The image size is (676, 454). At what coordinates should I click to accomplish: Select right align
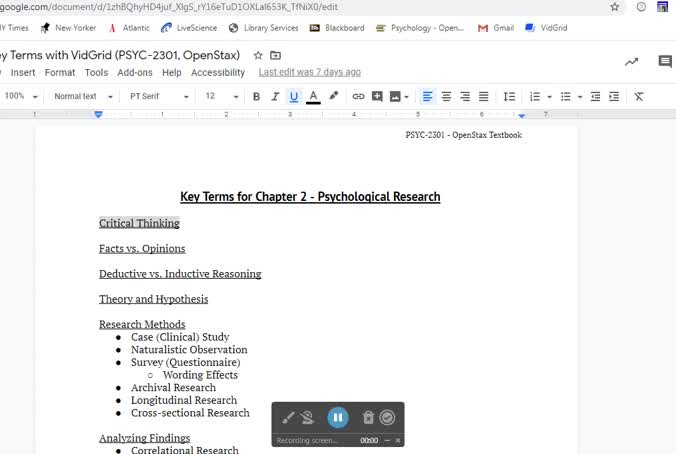pyautogui.click(x=465, y=96)
